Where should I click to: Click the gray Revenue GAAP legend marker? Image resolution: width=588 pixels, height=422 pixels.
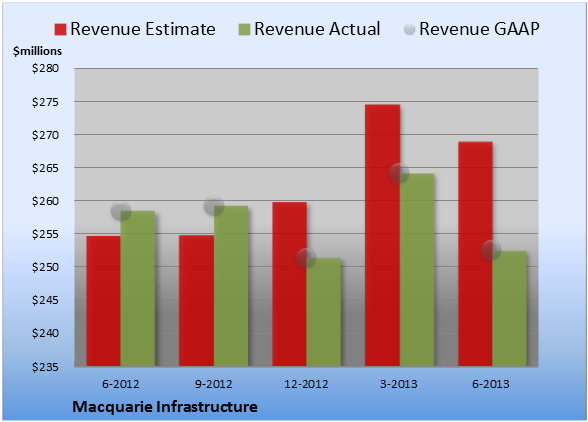click(410, 30)
